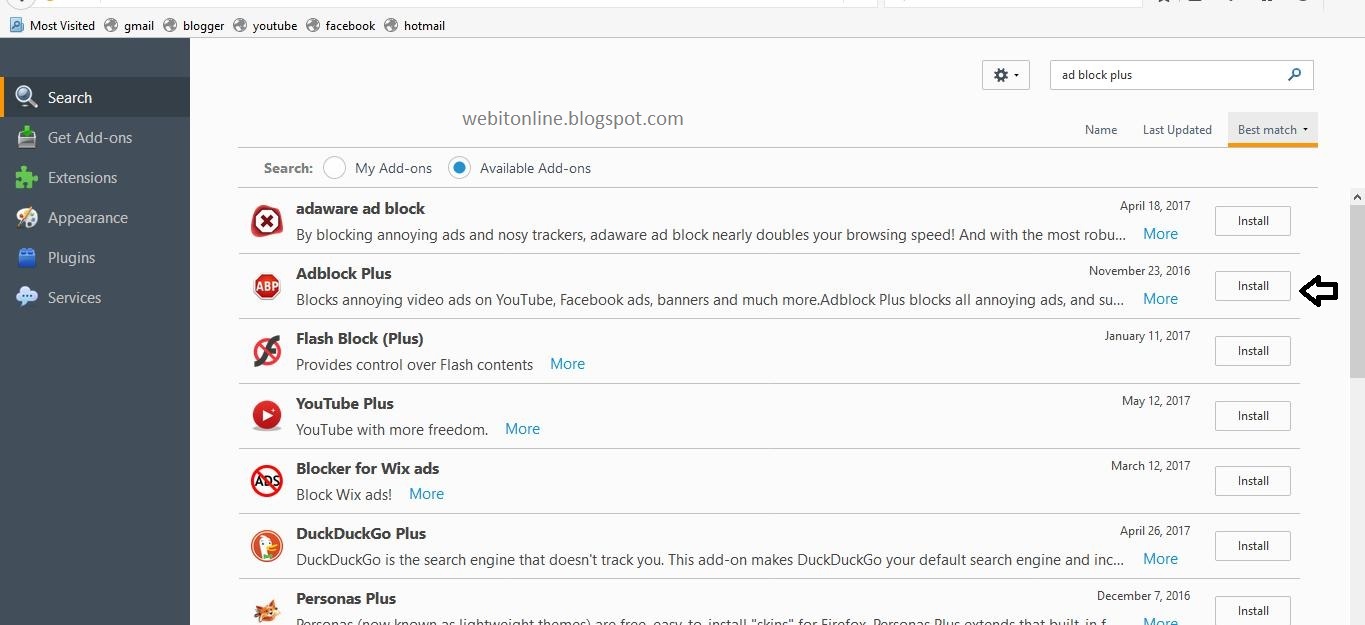The image size is (1365, 625).
Task: Click the adaware ad block title
Action: pyautogui.click(x=360, y=208)
